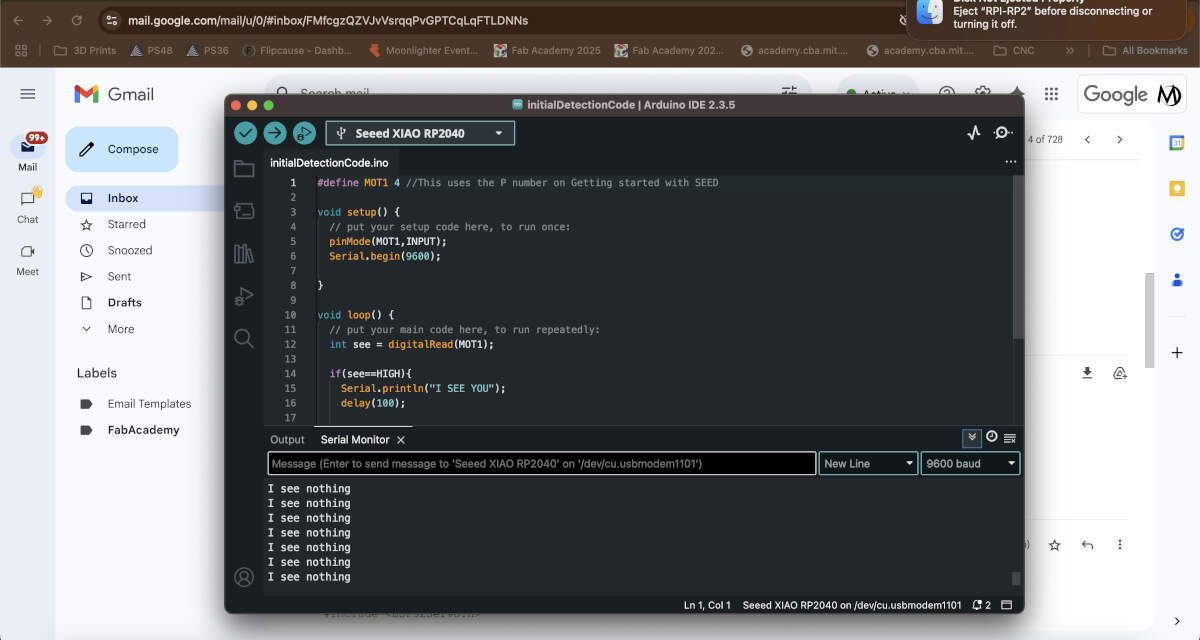The image size is (1200, 640).
Task: Open Google Keep in Gmail side panel
Action: pyautogui.click(x=1177, y=189)
